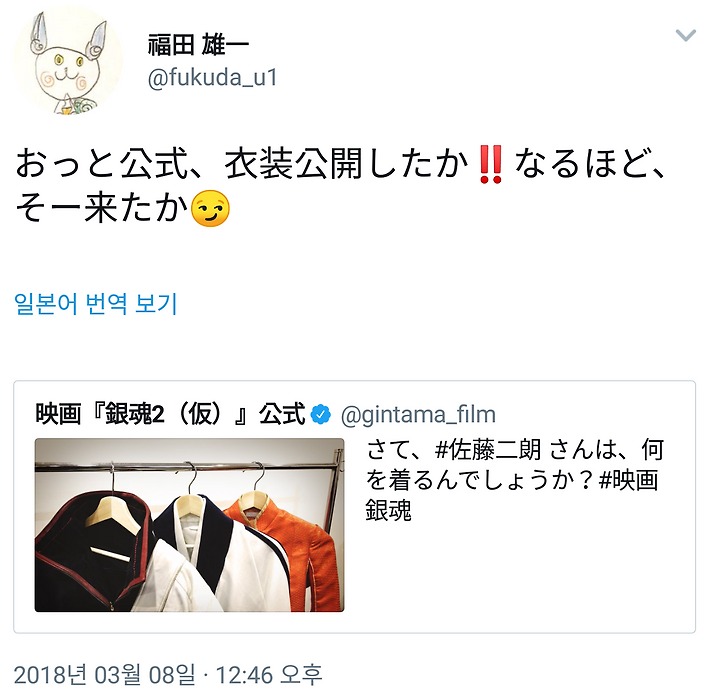Expand the tweet options chevron

(686, 35)
